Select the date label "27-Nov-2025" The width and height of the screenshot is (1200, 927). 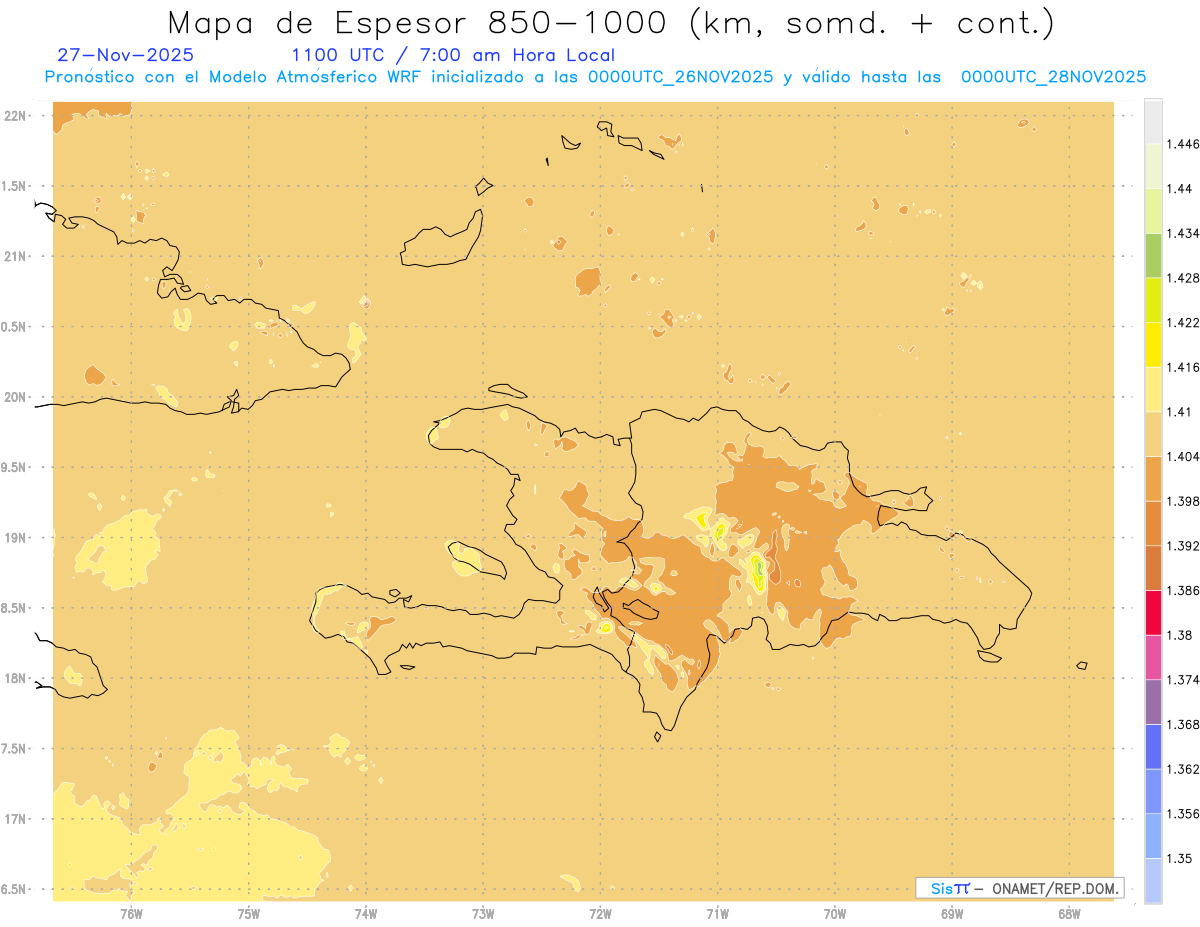[x=126, y=55]
